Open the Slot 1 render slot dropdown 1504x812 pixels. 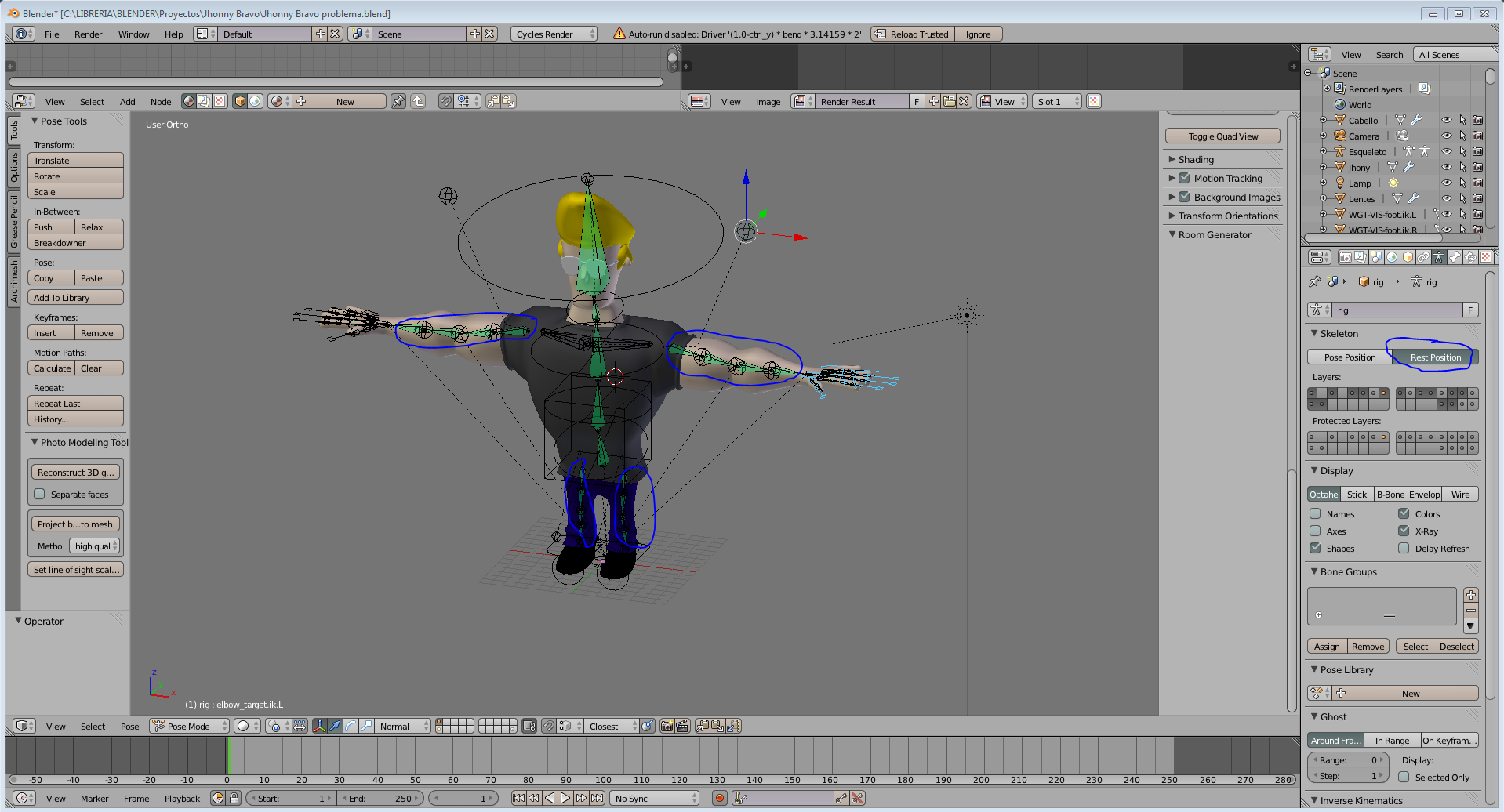click(1056, 101)
